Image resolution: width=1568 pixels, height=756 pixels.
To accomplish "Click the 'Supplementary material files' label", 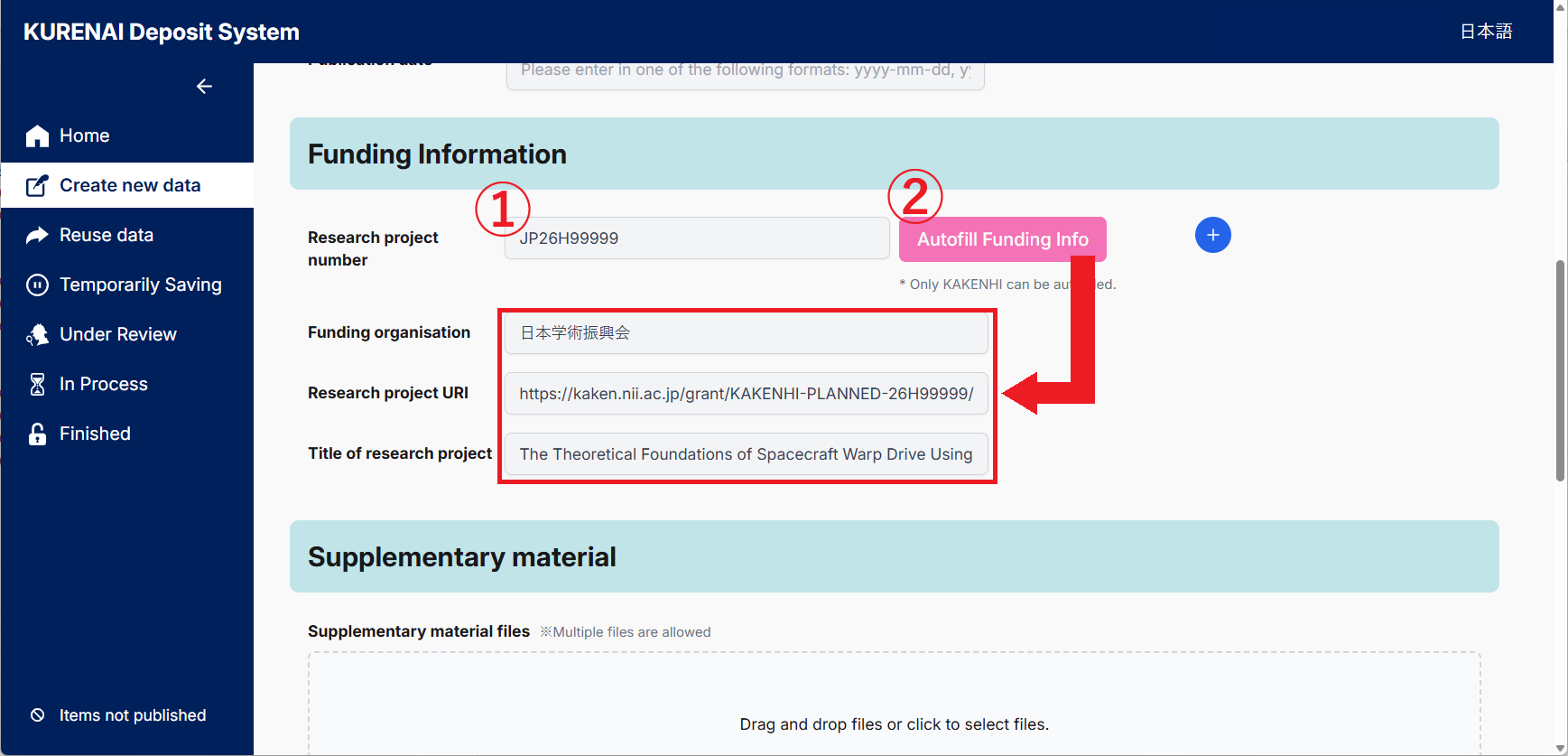I will 419,631.
